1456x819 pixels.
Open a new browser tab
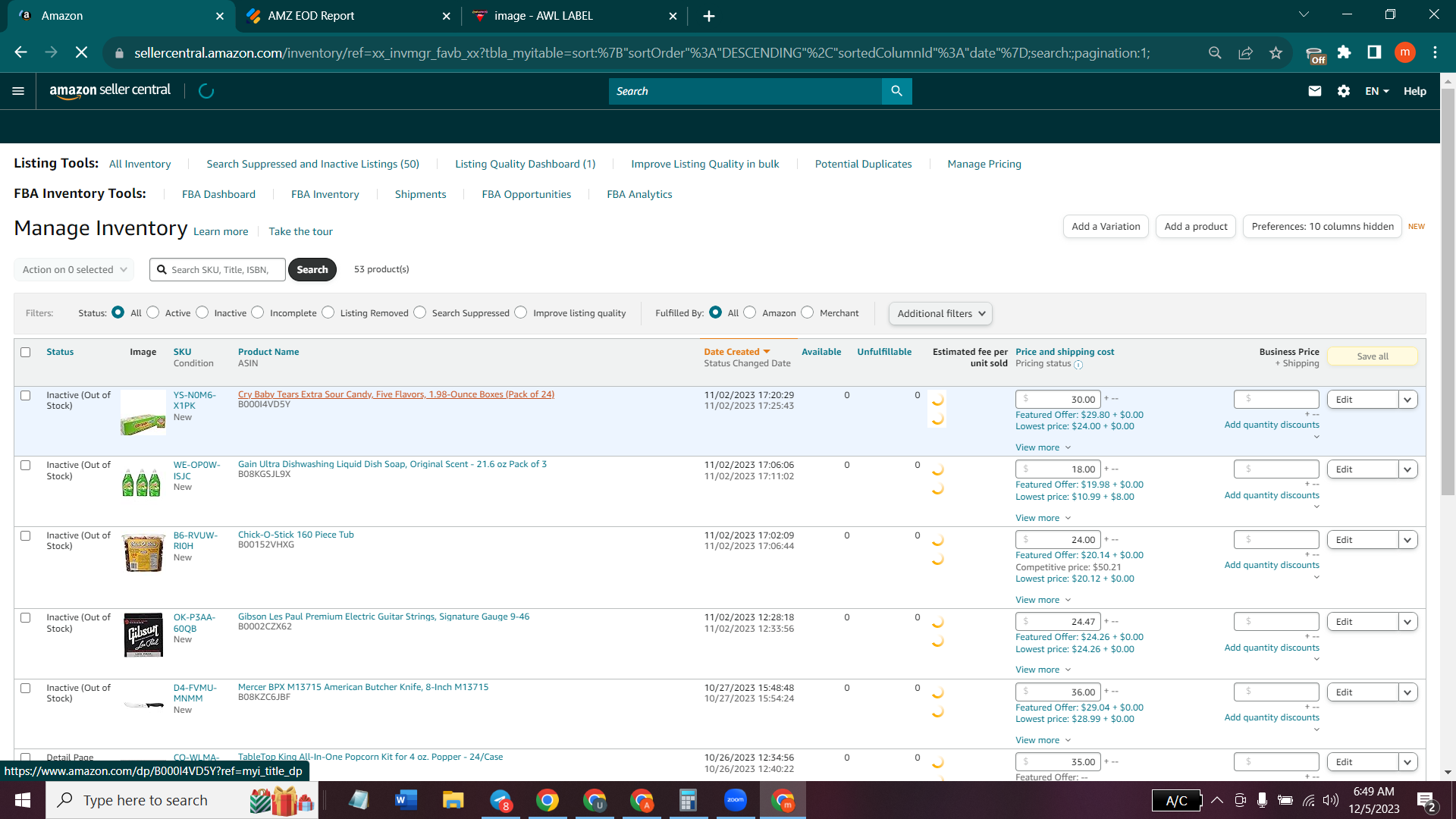[x=709, y=16]
